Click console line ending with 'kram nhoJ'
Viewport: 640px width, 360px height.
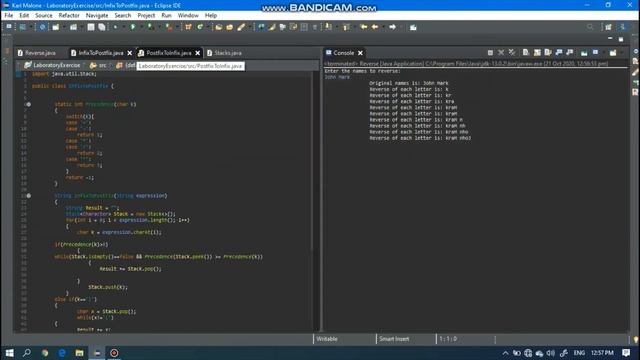tap(420, 138)
